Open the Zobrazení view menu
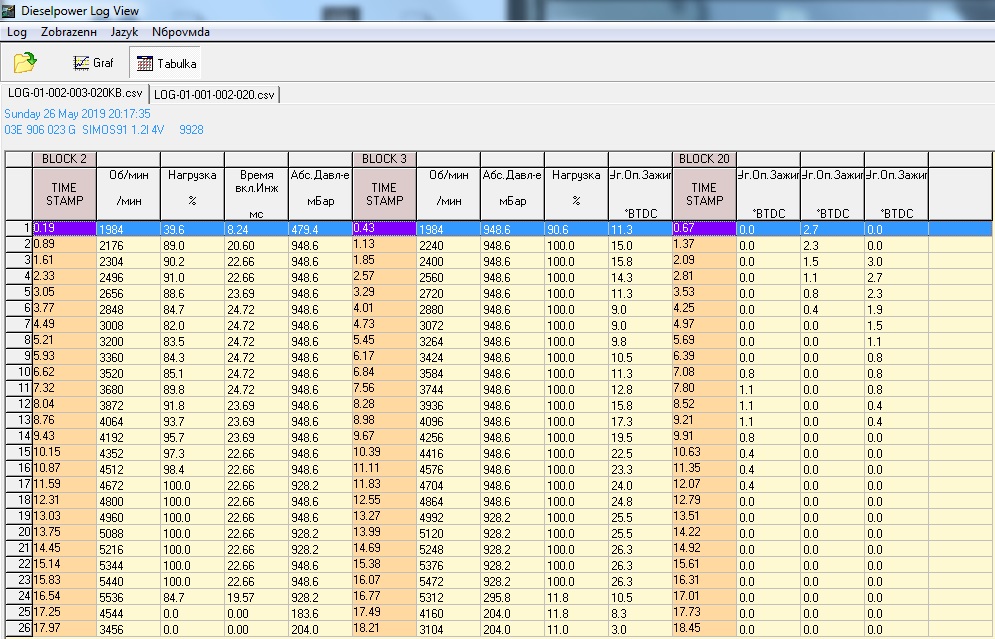The image size is (995, 639). click(69, 32)
